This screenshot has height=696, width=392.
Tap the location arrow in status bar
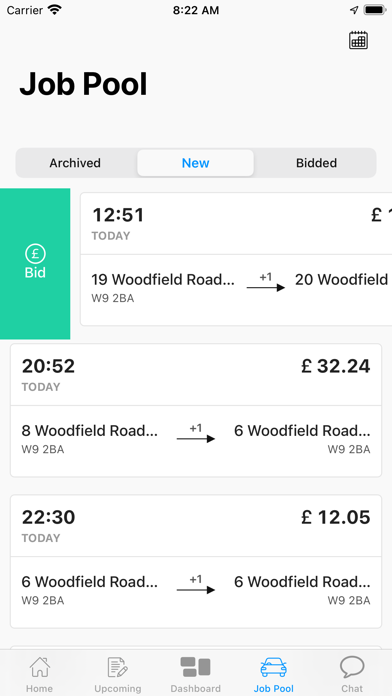pos(354,10)
